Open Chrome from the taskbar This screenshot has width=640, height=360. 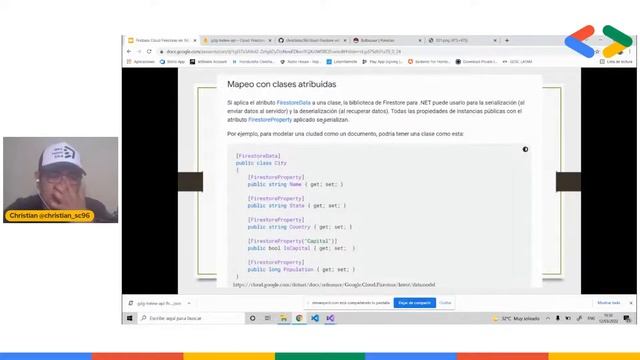click(299, 318)
